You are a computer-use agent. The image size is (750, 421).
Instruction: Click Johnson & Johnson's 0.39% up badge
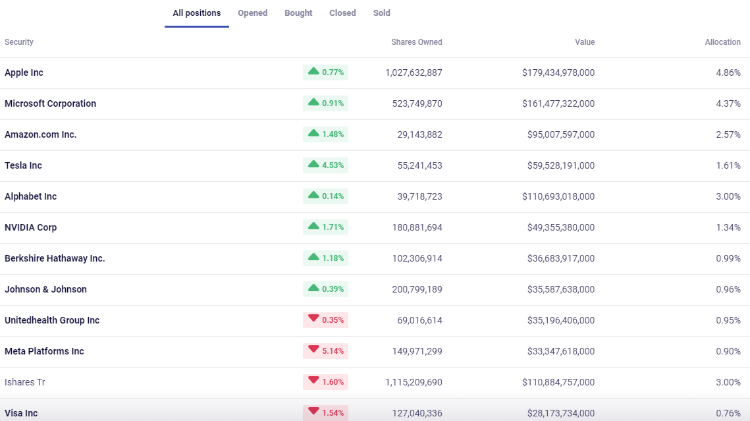(x=325, y=289)
